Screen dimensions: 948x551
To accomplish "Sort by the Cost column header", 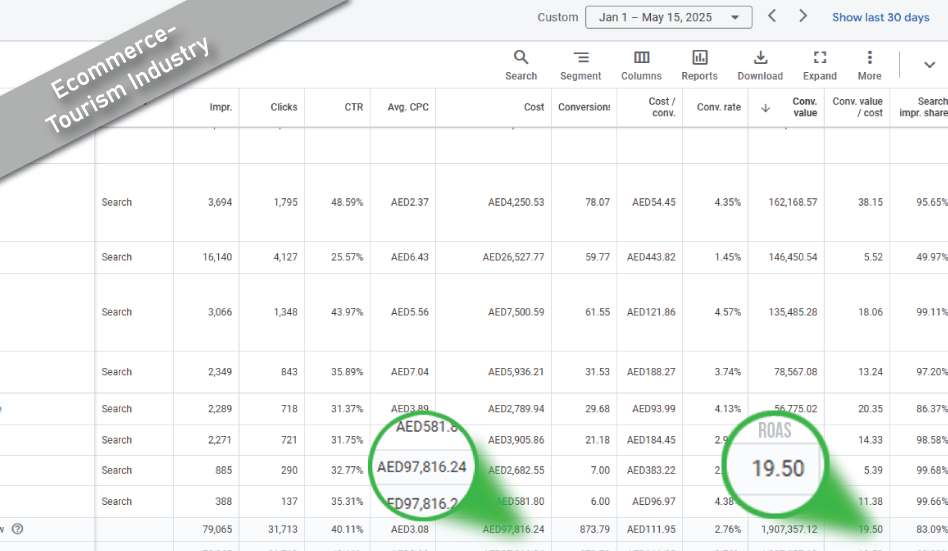I will 534,107.
